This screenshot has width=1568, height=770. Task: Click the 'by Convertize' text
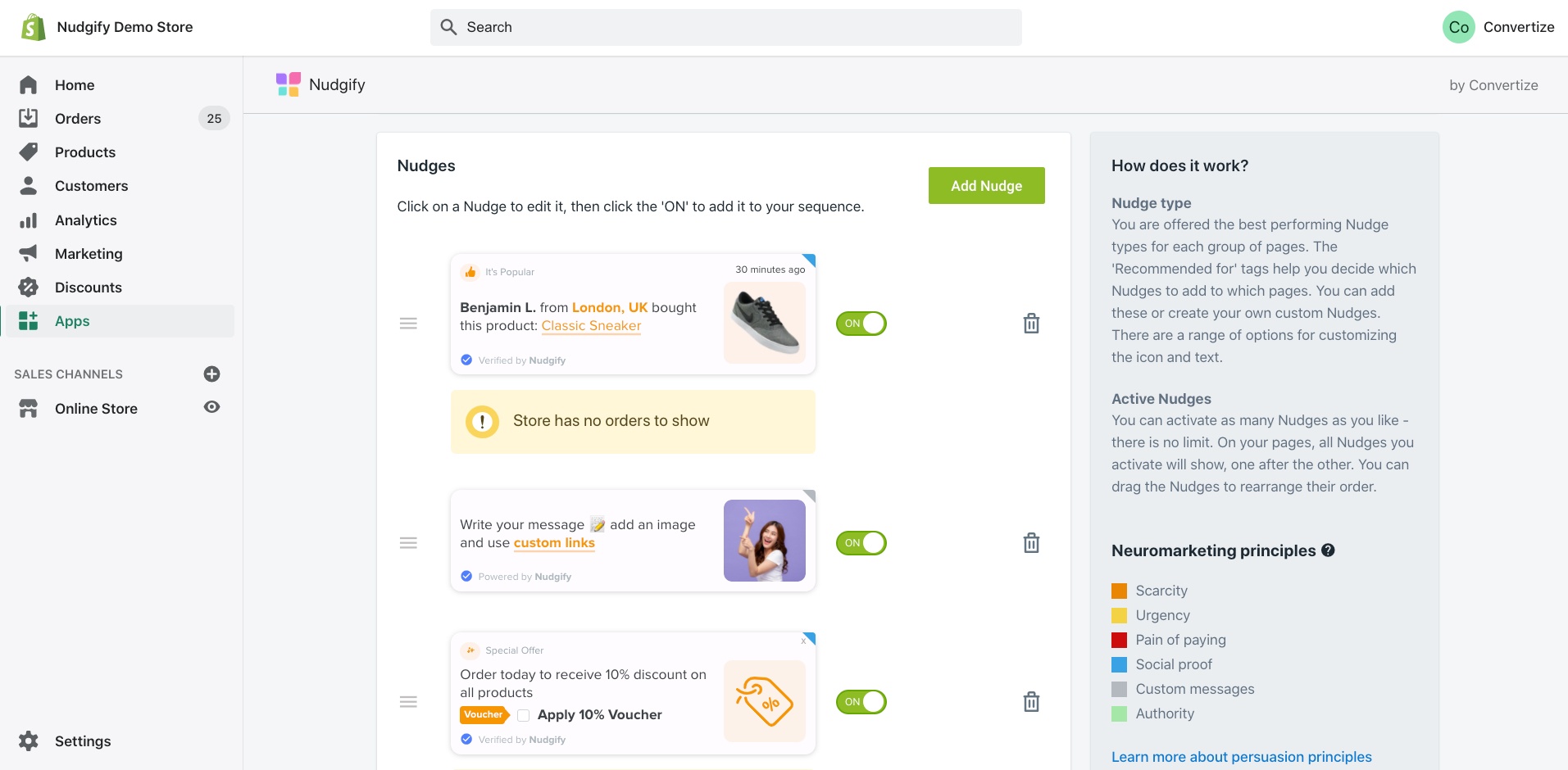(x=1493, y=85)
